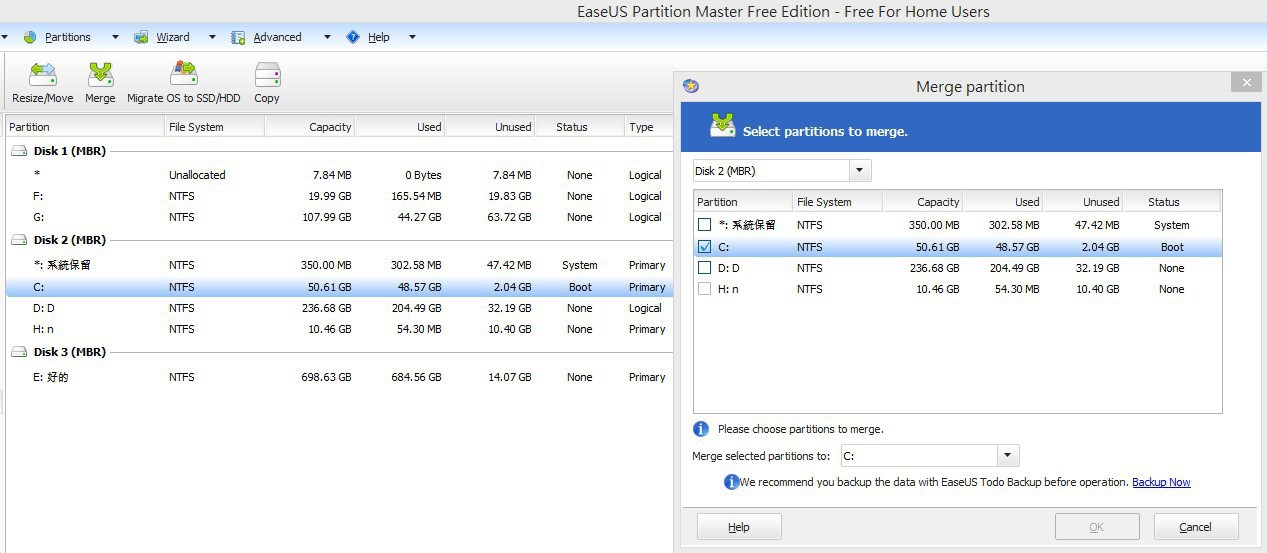Select the E: 好的 partition row
This screenshot has width=1267, height=553.
338,377
